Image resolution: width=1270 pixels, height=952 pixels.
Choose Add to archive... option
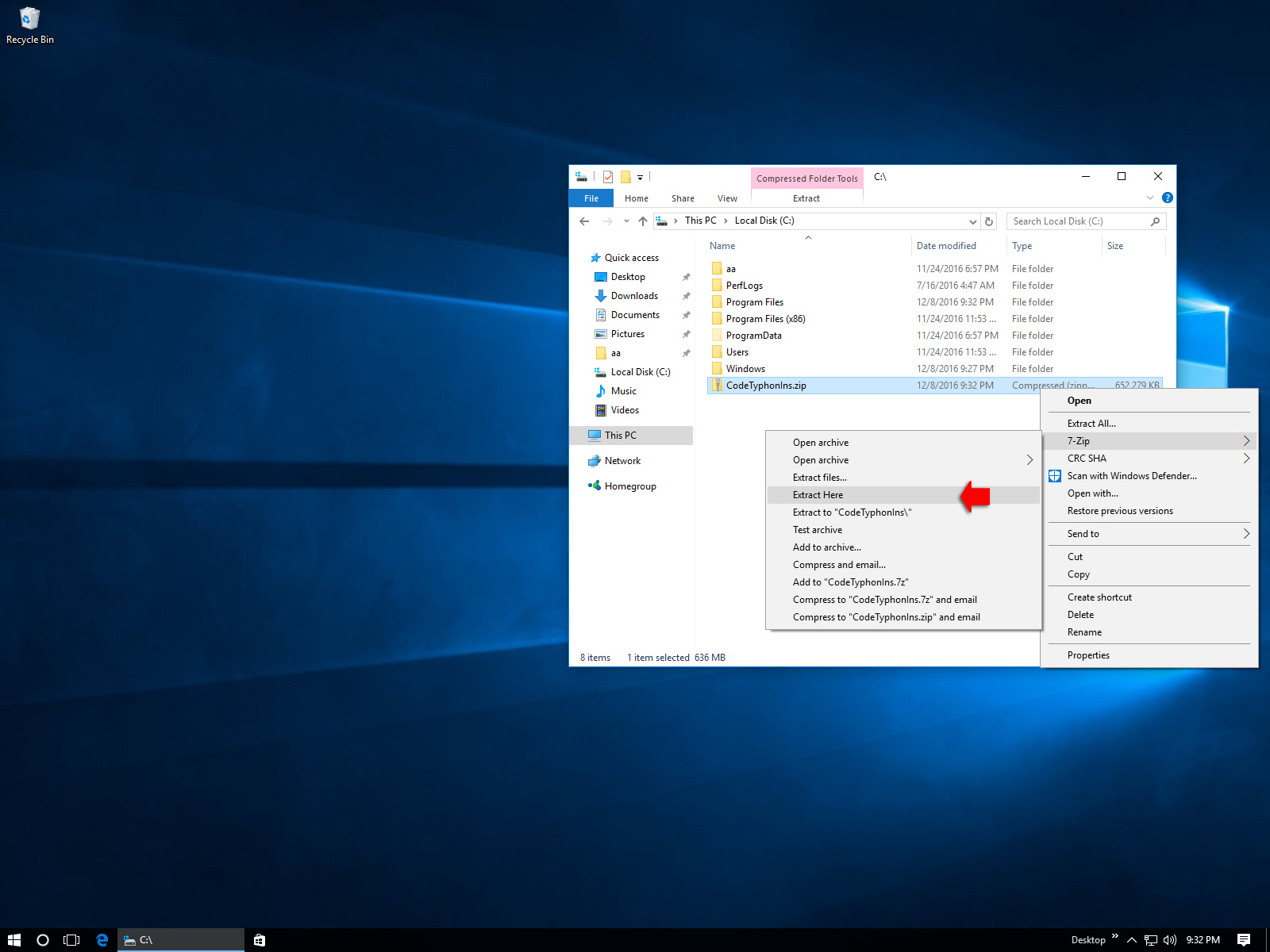click(x=903, y=547)
